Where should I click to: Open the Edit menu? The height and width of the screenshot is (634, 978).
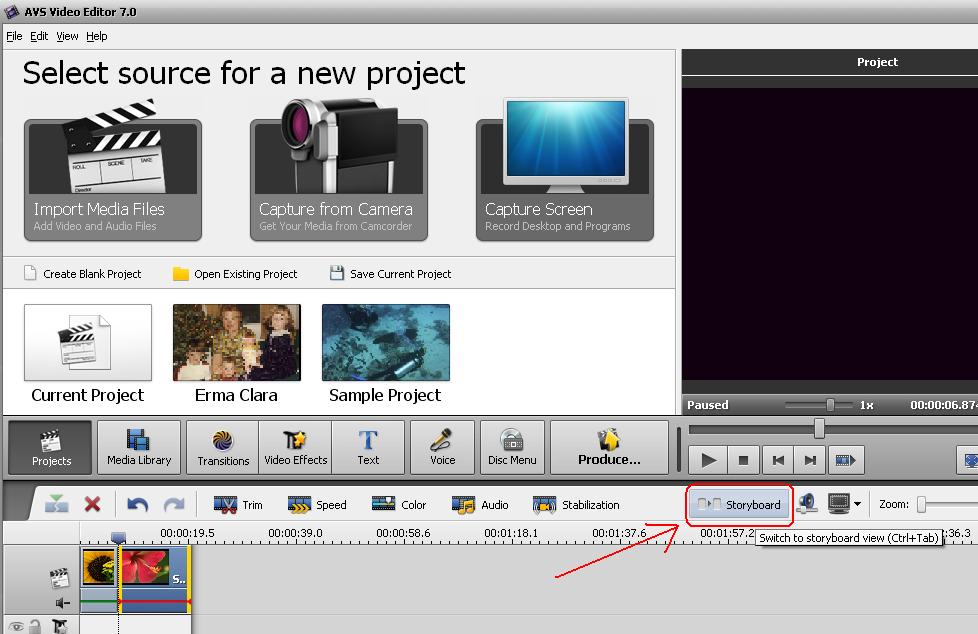[x=39, y=36]
